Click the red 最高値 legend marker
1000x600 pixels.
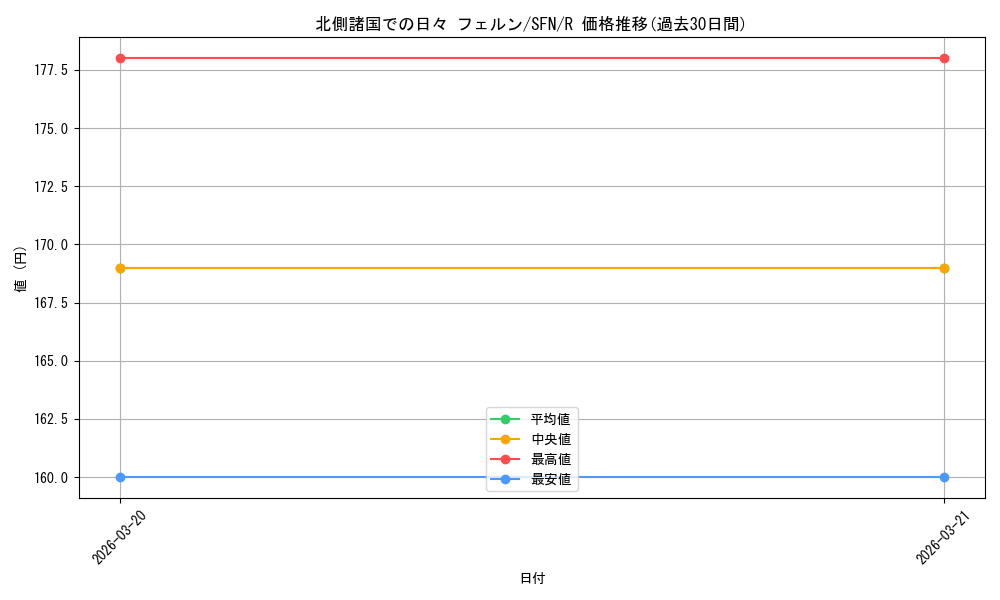tap(505, 459)
